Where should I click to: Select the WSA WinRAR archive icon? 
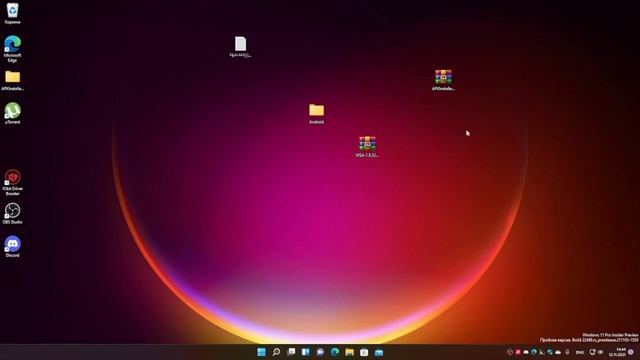coord(367,147)
